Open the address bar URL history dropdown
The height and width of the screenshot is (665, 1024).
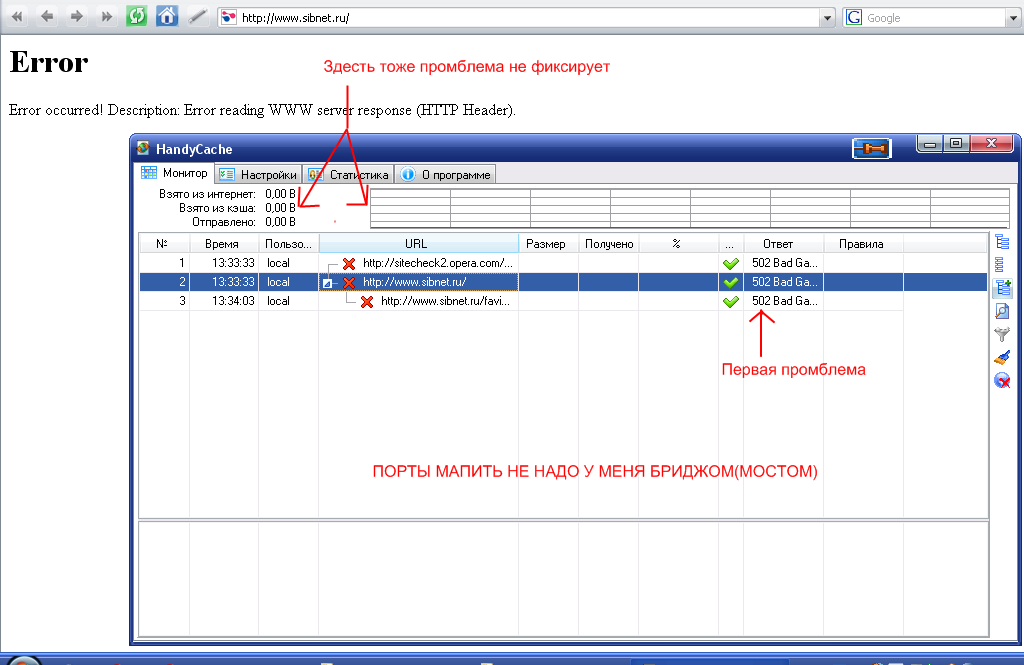click(826, 18)
